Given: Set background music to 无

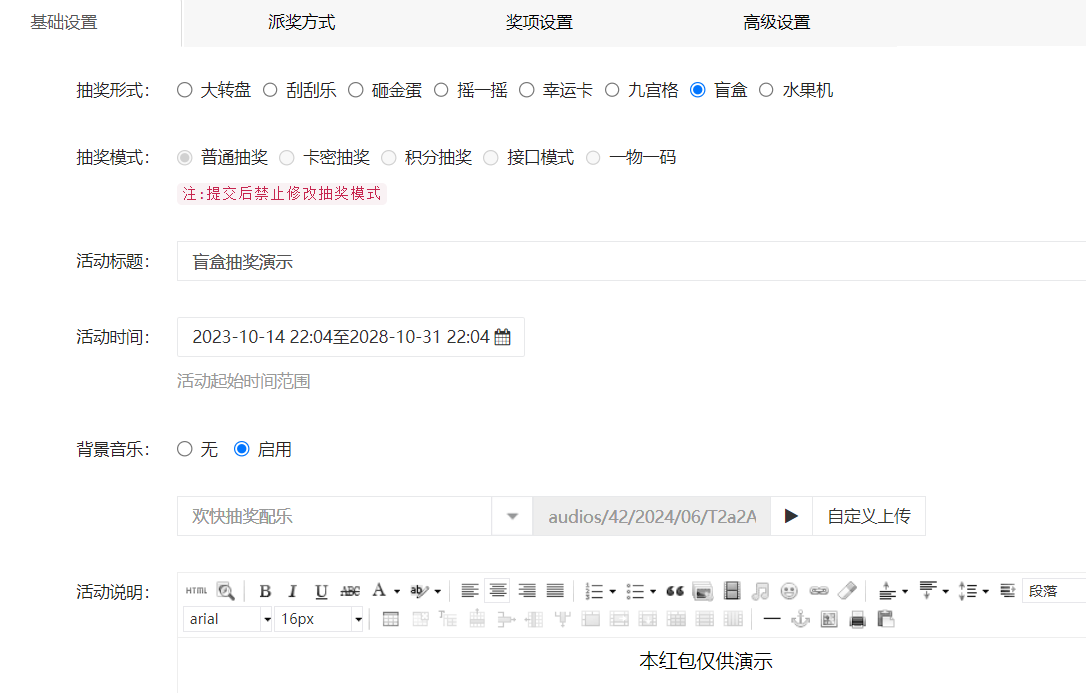Looking at the screenshot, I should pos(184,449).
